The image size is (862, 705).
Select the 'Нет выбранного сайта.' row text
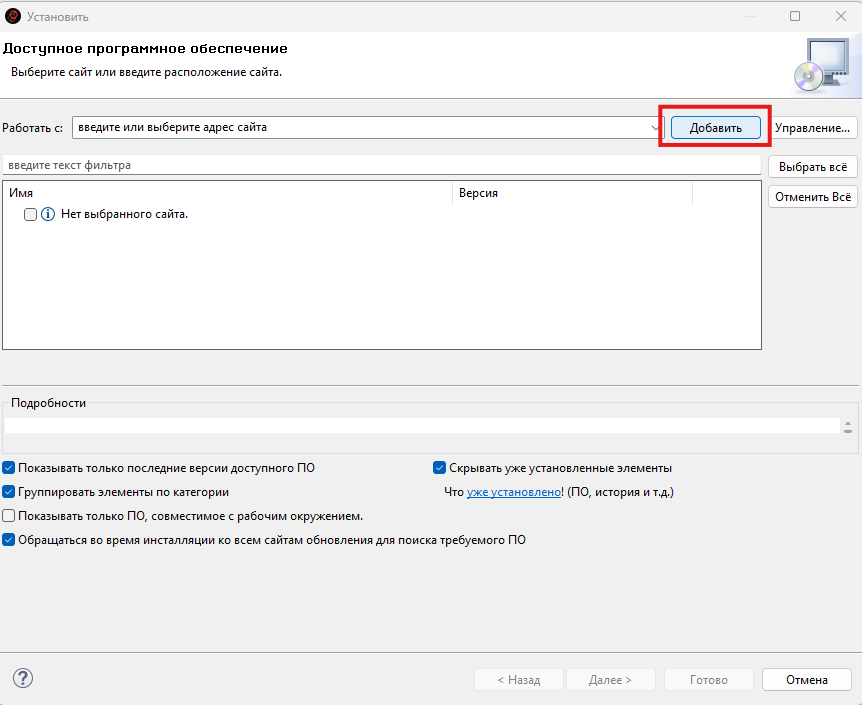click(x=124, y=214)
